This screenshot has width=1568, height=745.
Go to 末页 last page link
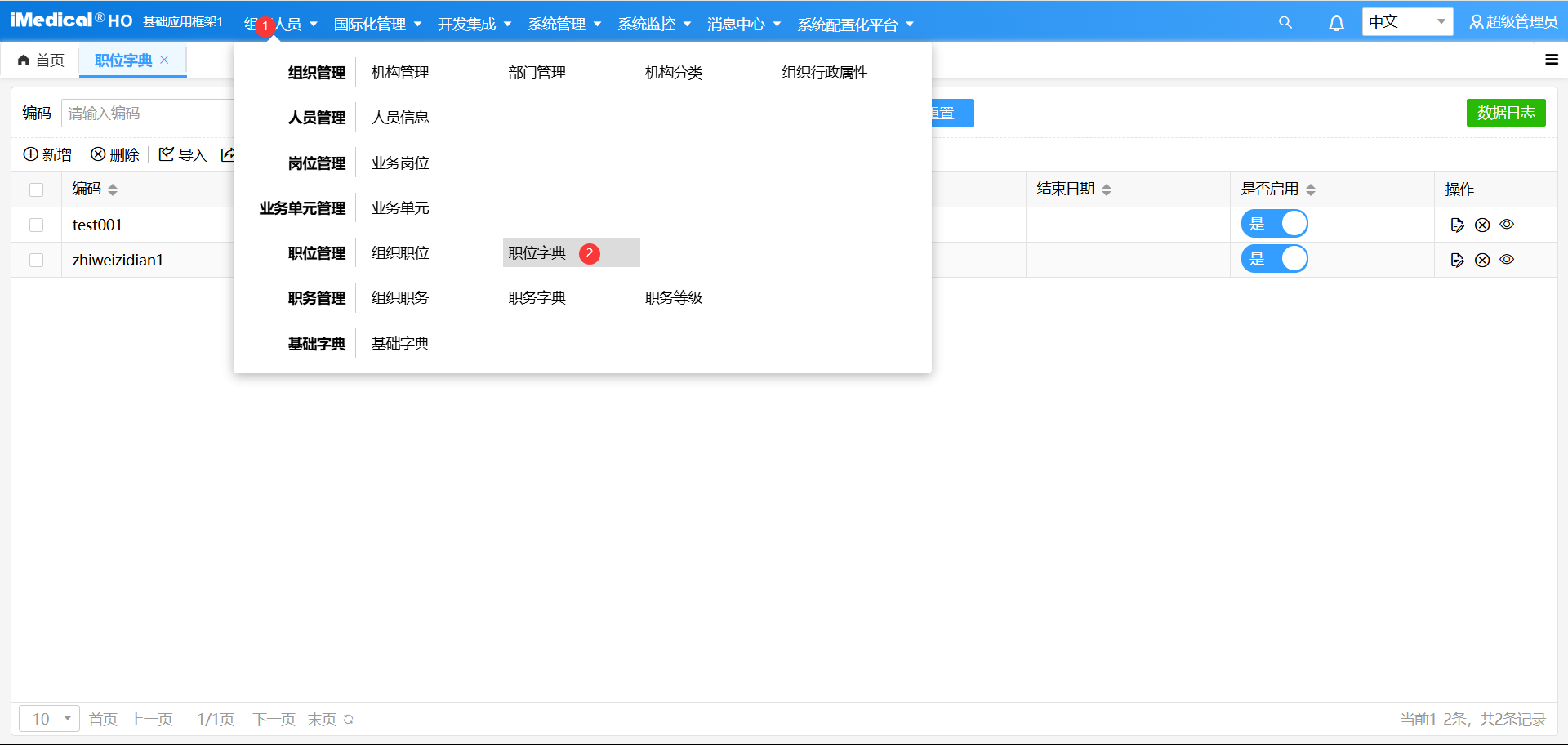(x=322, y=720)
